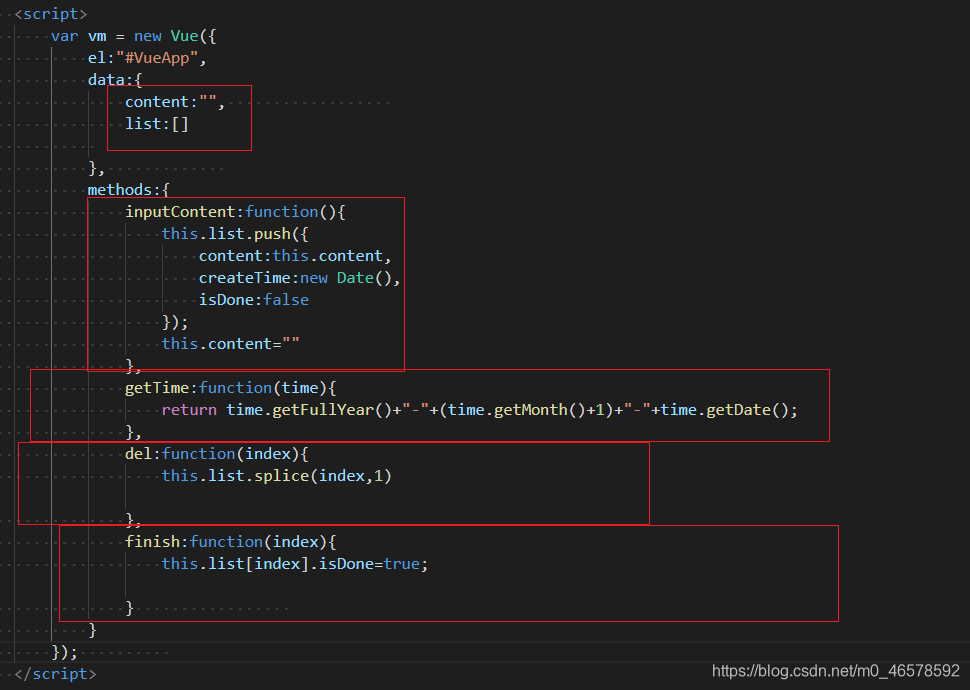Viewport: 970px width, 690px height.
Task: Click the this.list.push({ line
Action: (235, 234)
